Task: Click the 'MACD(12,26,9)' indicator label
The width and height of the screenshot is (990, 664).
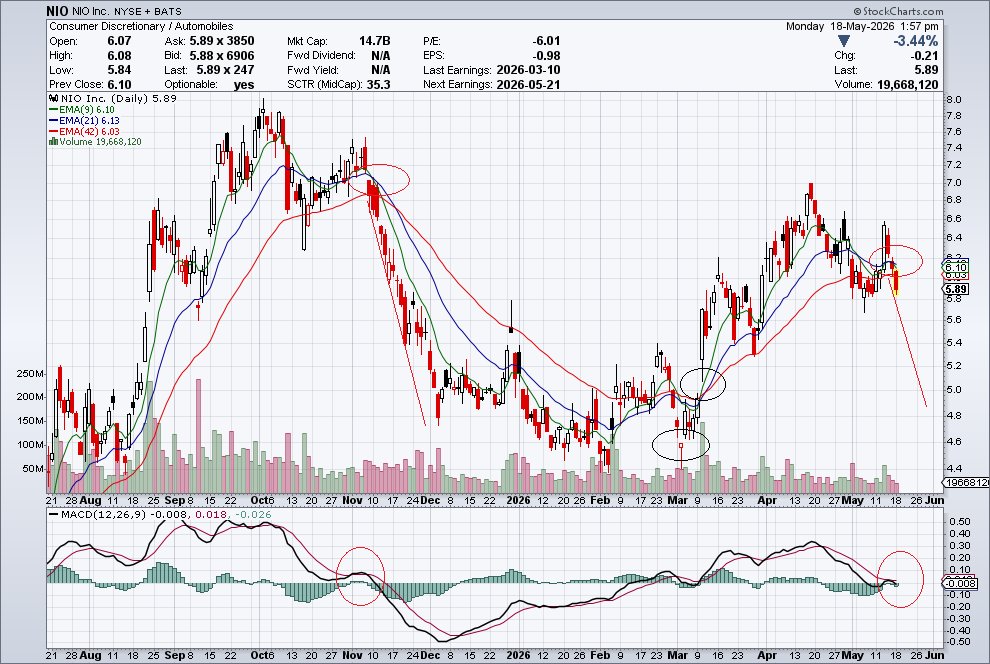Action: pos(104,514)
